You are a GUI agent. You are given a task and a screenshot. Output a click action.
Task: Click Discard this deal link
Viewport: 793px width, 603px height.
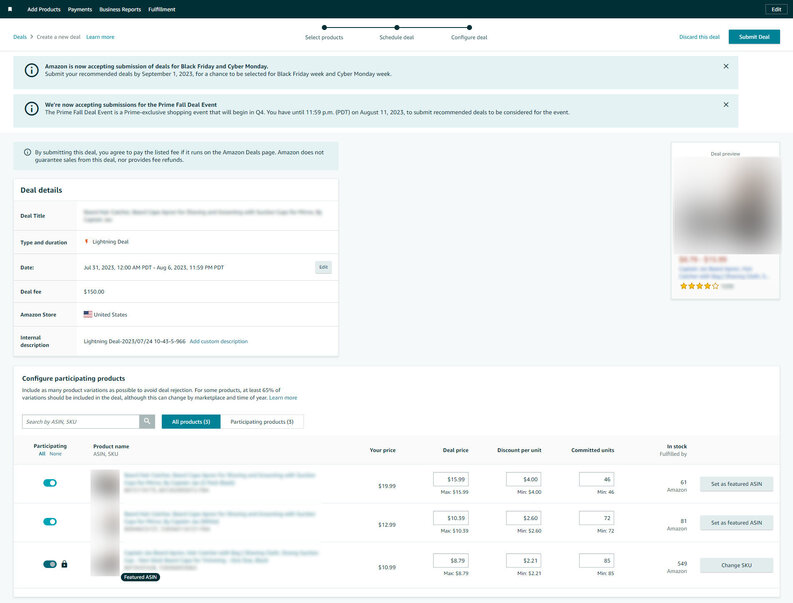(699, 37)
